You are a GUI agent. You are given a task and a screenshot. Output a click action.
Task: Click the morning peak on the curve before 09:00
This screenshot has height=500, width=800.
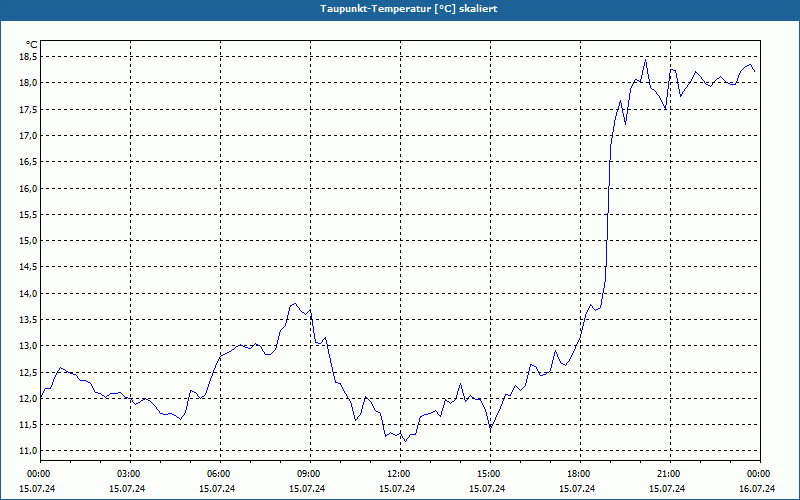[295, 304]
